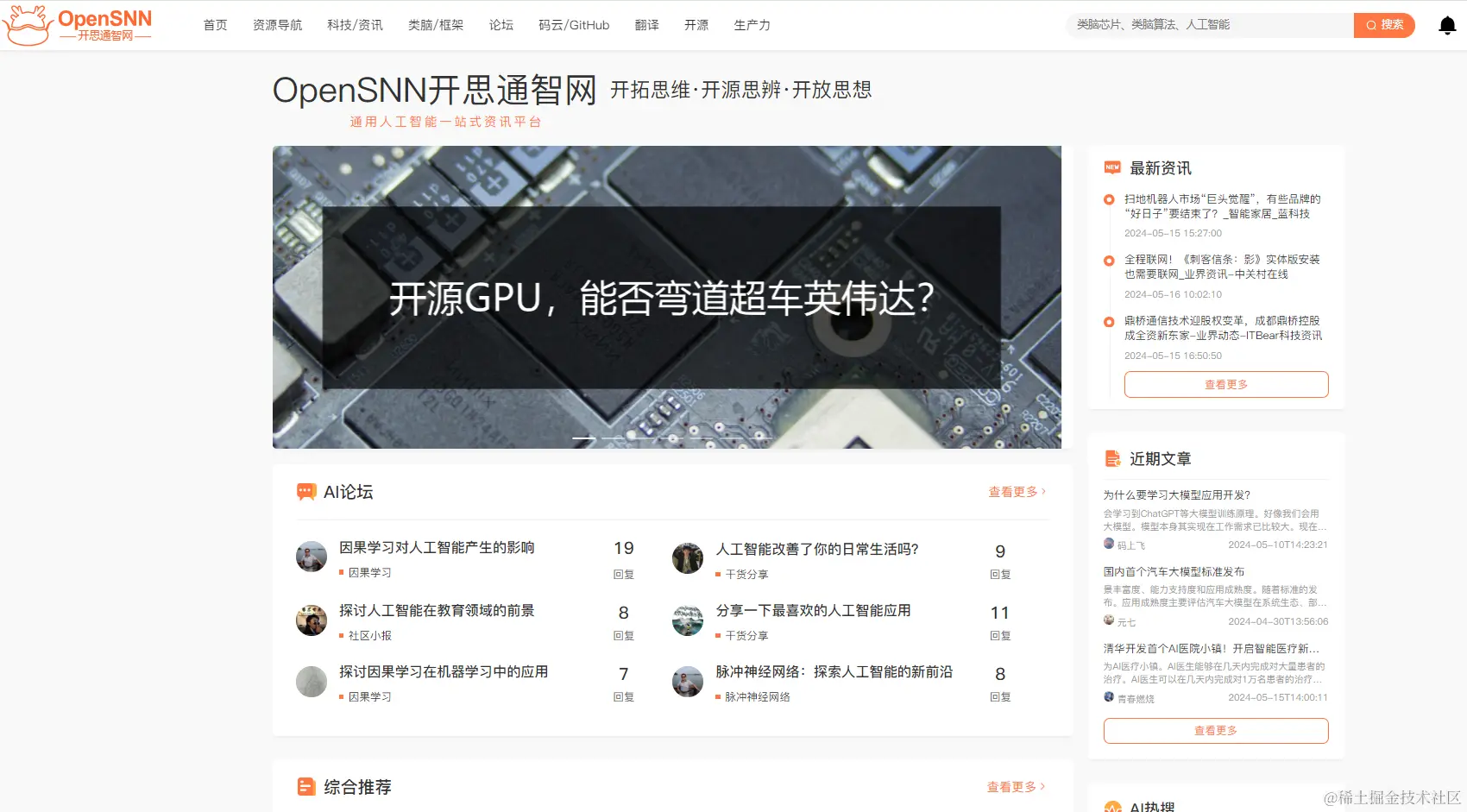Click author avatar of 码上飞
Image resolution: width=1467 pixels, height=812 pixels.
click(1109, 544)
